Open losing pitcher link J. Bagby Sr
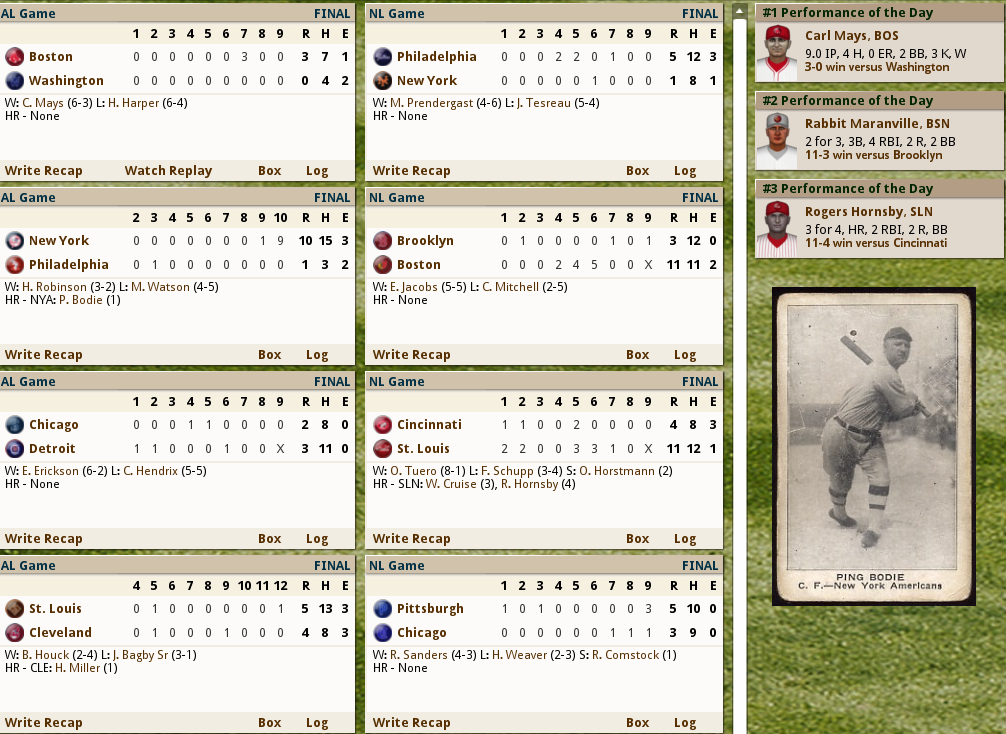 [140, 655]
